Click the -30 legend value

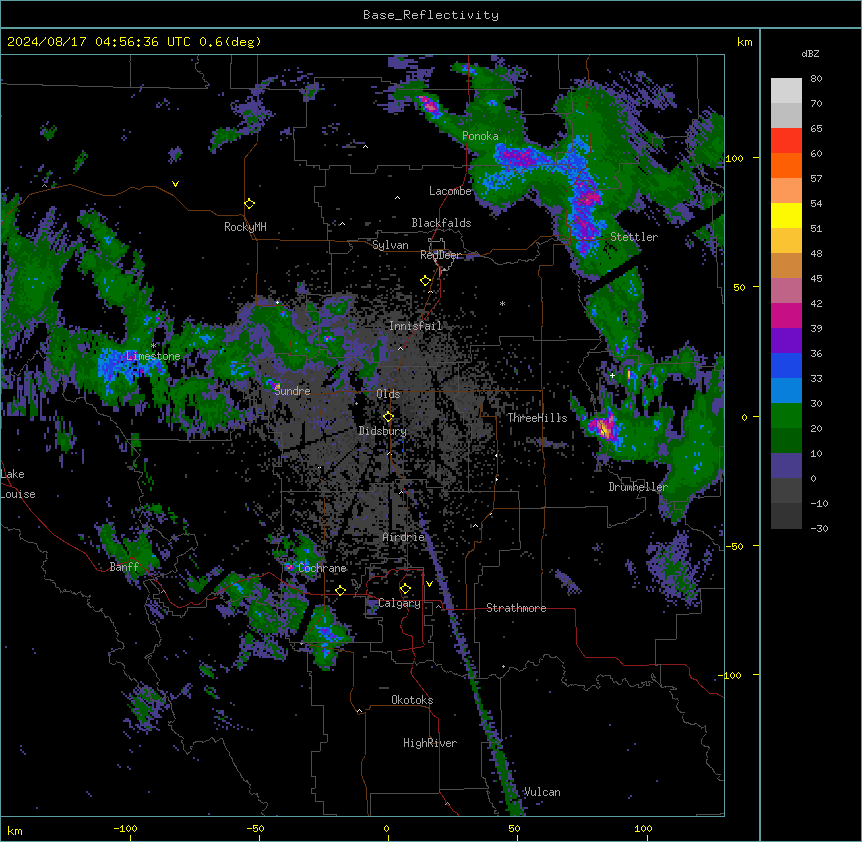(819, 528)
